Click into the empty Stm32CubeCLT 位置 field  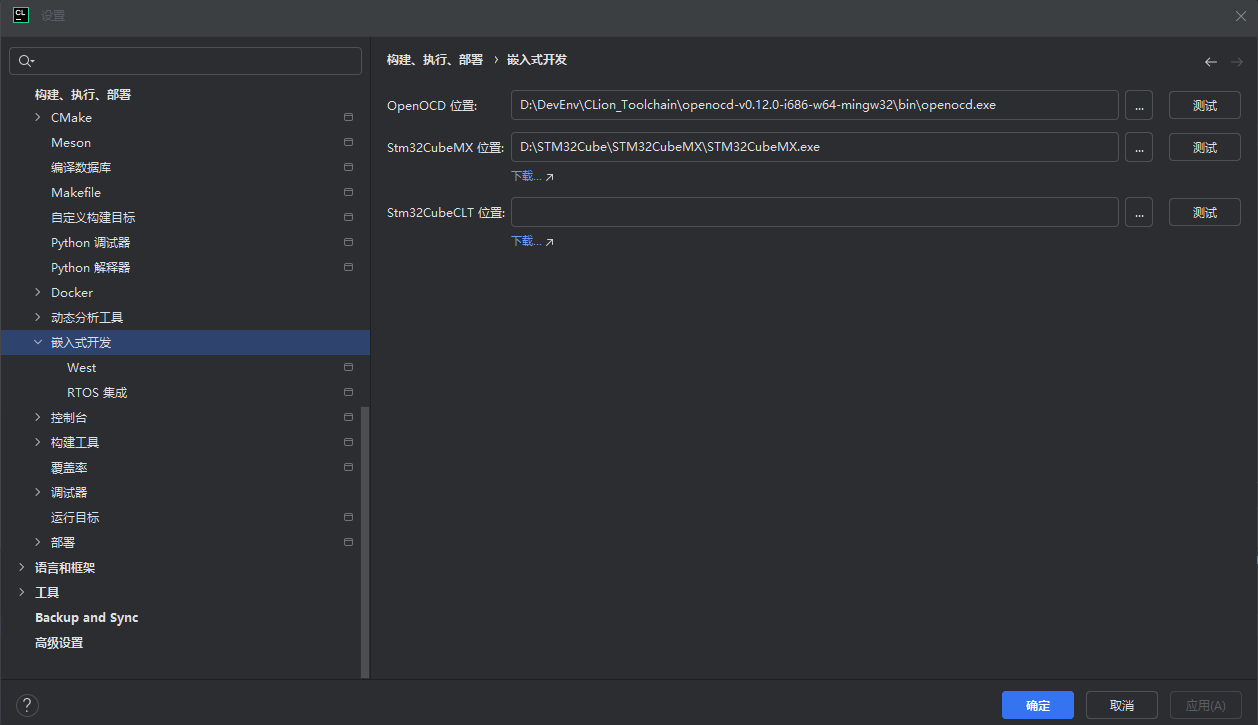(815, 212)
